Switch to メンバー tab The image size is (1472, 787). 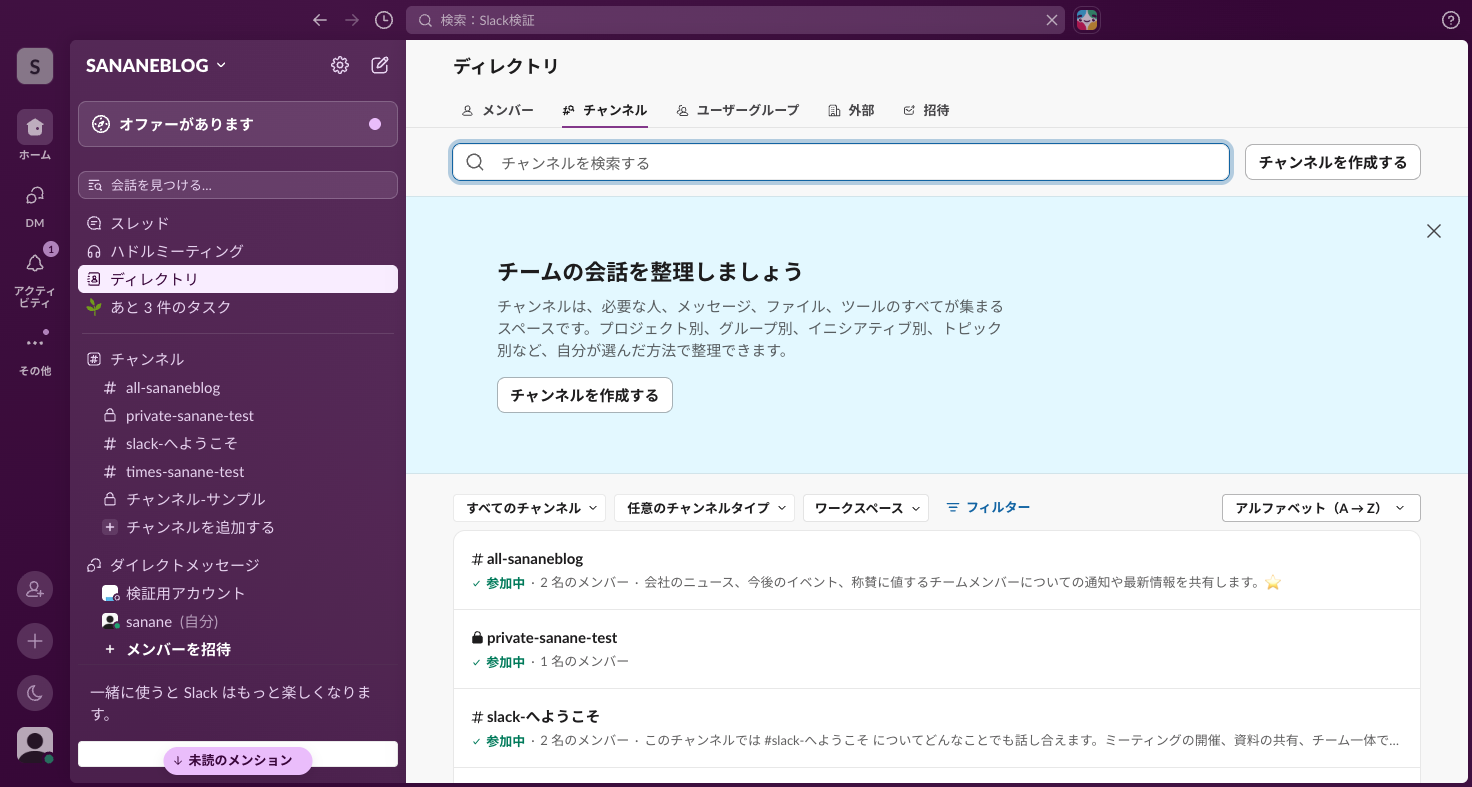[x=498, y=110]
